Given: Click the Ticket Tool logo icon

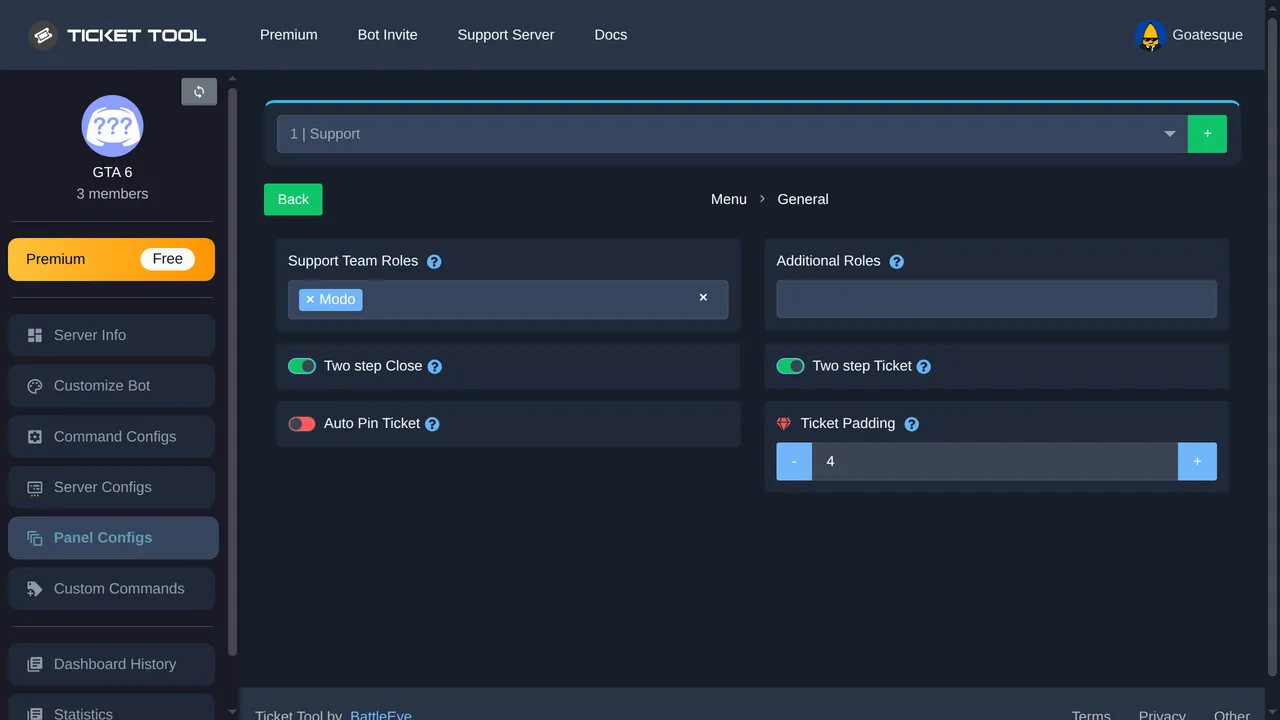Looking at the screenshot, I should pos(43,35).
